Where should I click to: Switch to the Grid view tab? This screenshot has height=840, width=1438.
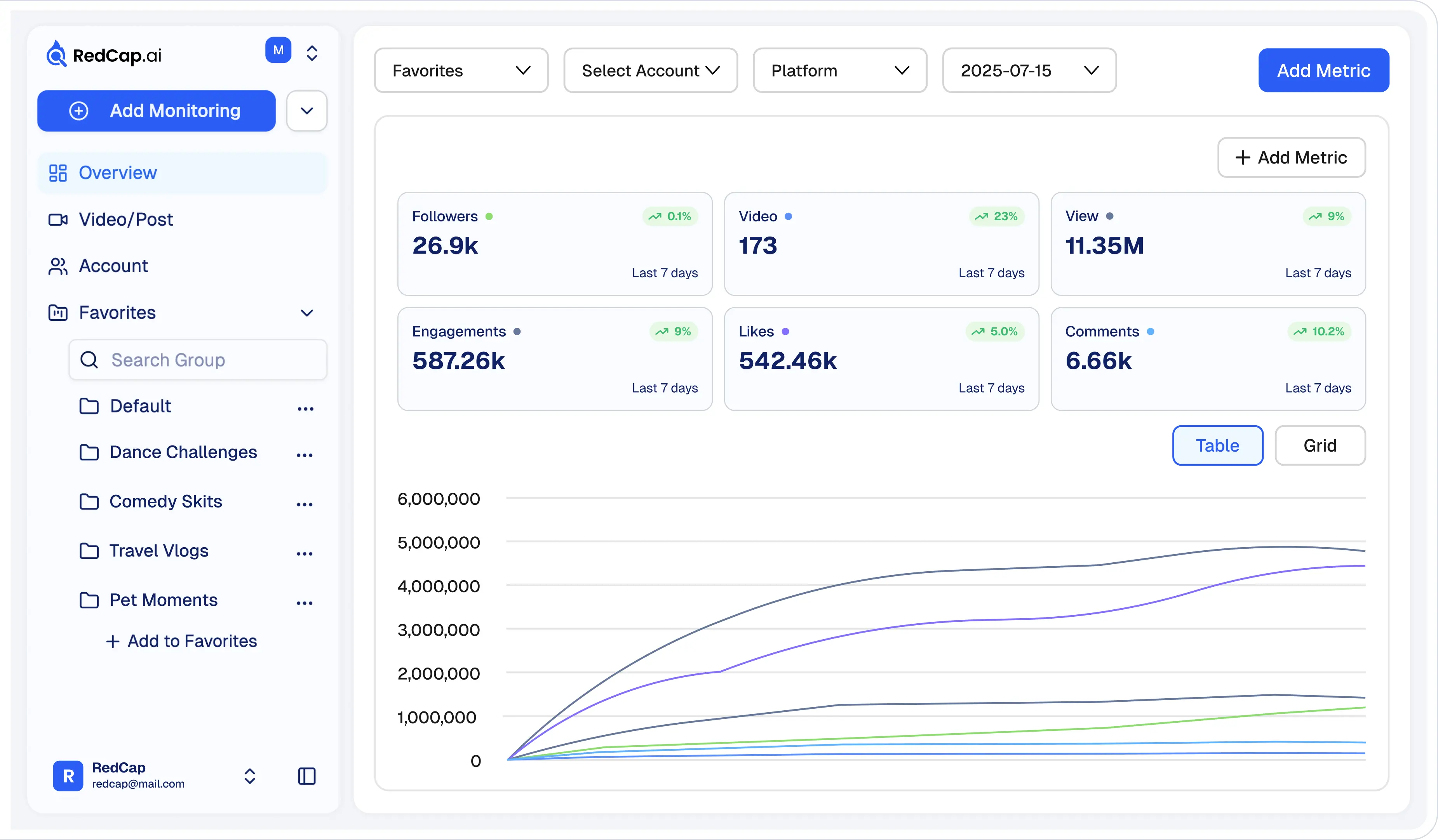(x=1320, y=446)
